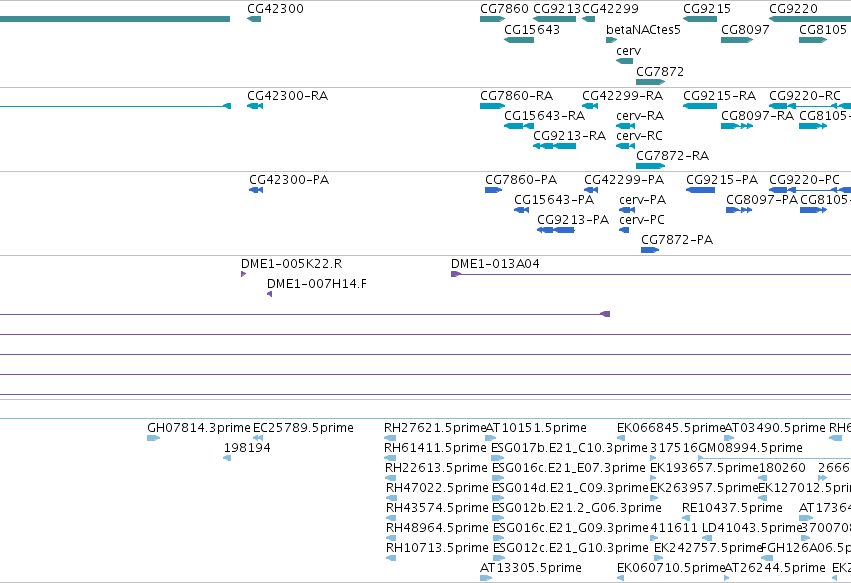Click the EK066845.5prime EST
Screen dimensions: 851x583
621,438
